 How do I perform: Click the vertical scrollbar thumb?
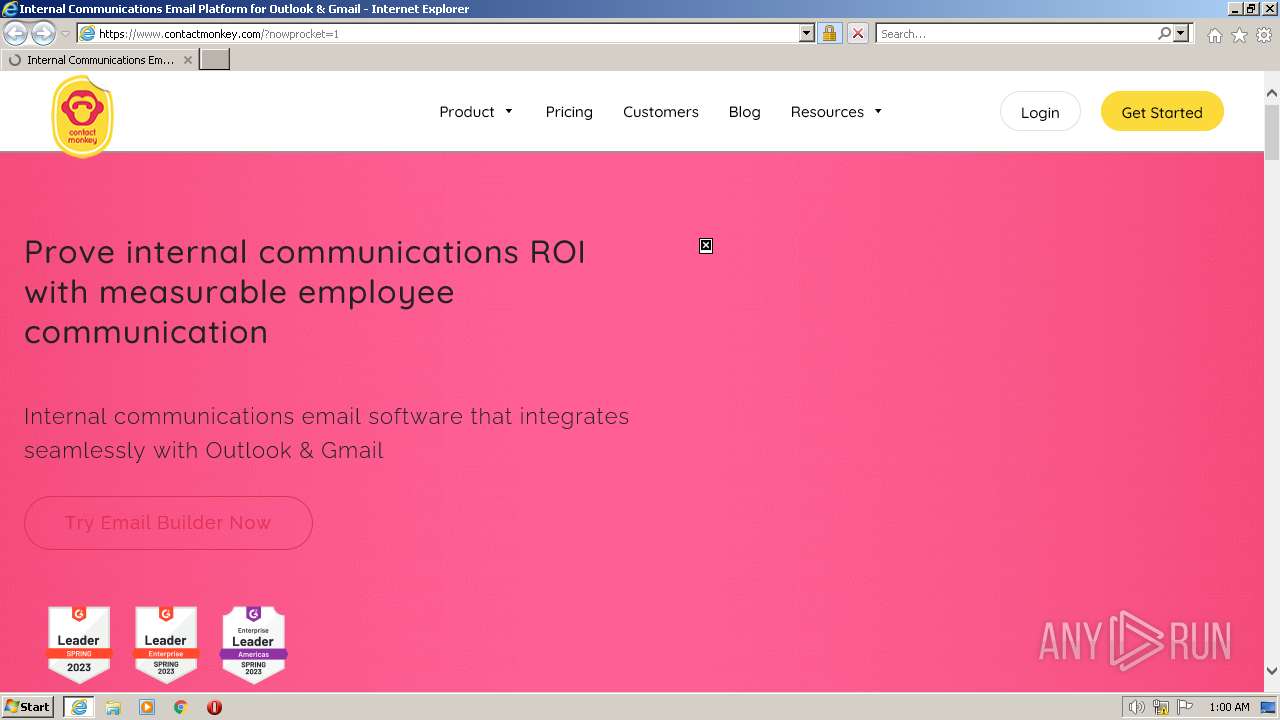(1272, 131)
